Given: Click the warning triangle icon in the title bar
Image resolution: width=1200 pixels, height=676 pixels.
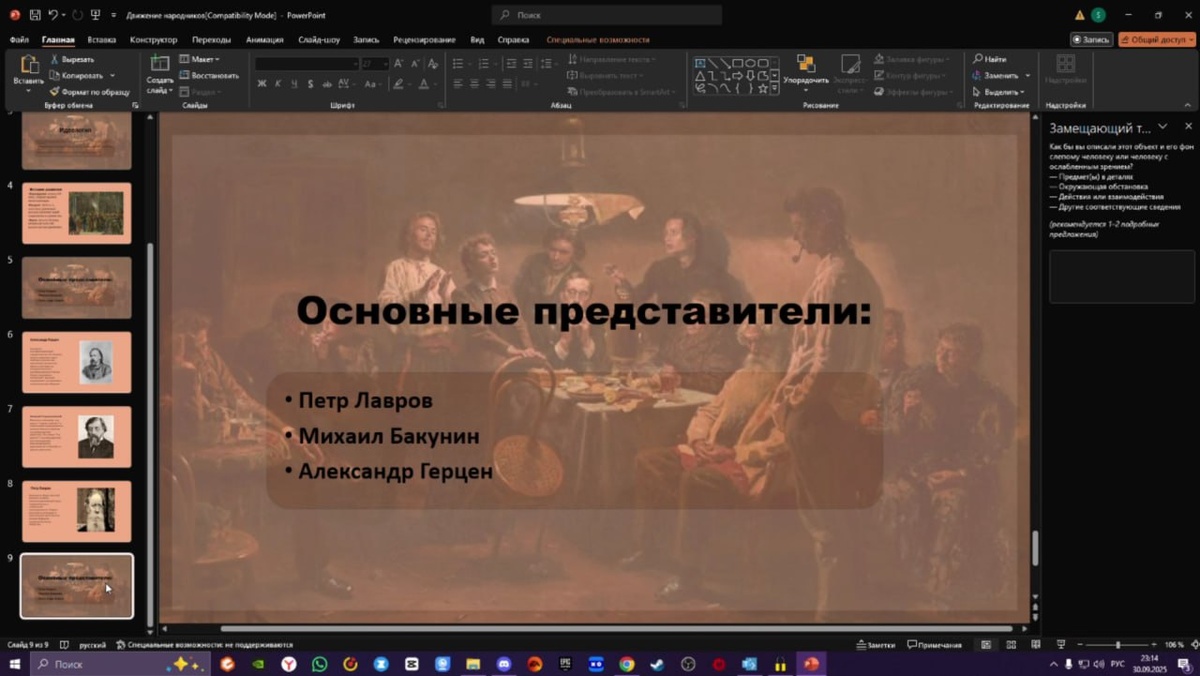Looking at the screenshot, I should [x=1080, y=15].
